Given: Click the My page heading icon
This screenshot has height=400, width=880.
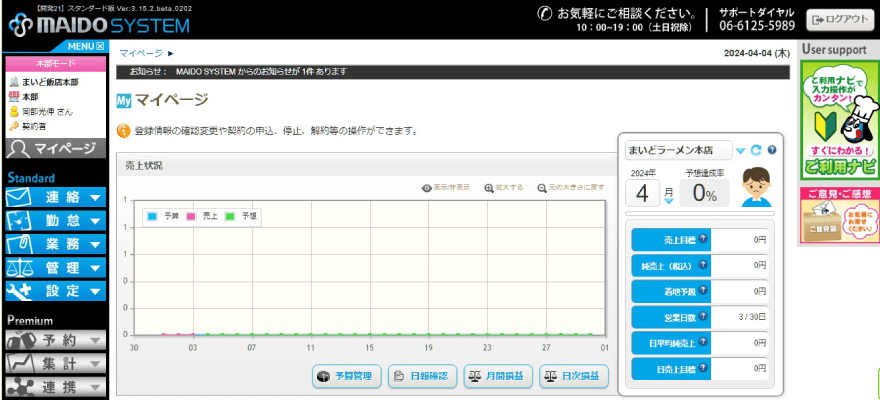Looking at the screenshot, I should tap(123, 101).
